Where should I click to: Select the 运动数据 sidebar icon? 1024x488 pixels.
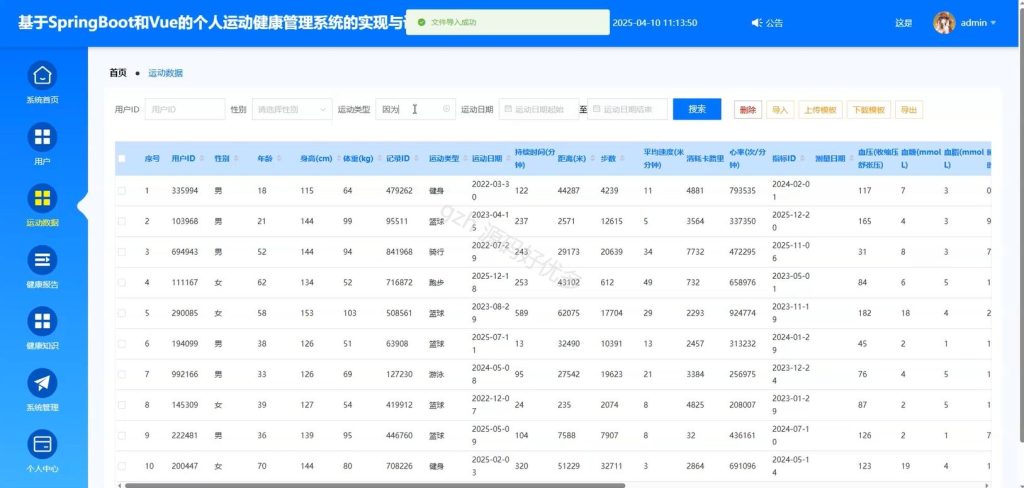point(42,198)
